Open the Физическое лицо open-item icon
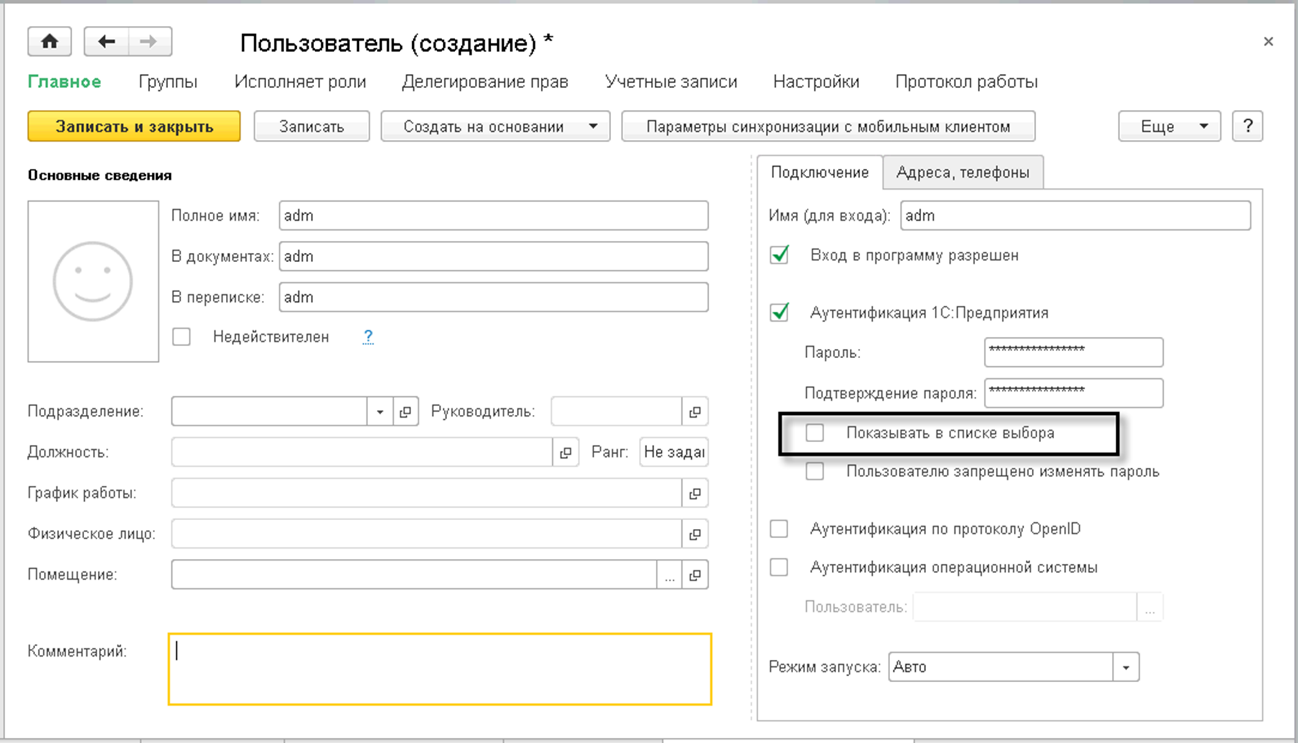Viewport: 1298px width, 743px height. (695, 534)
